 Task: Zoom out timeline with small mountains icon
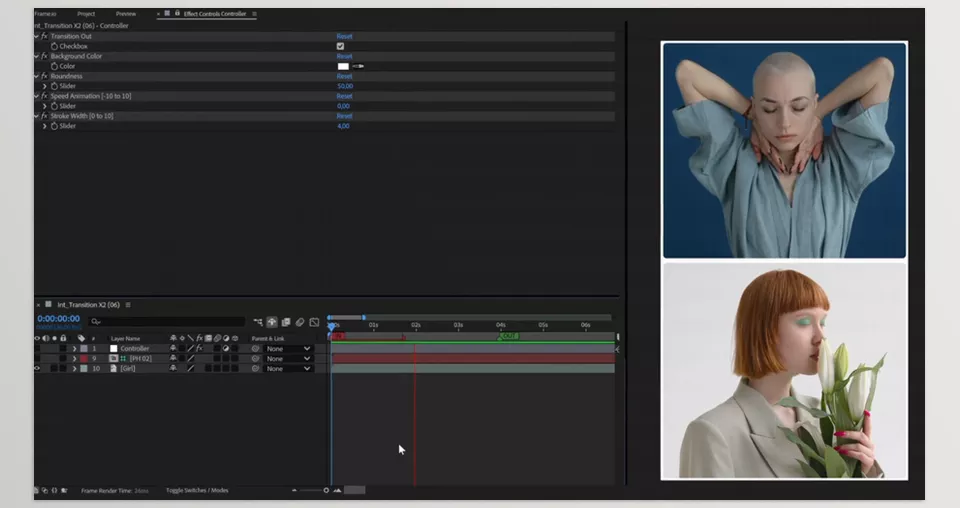coord(294,490)
